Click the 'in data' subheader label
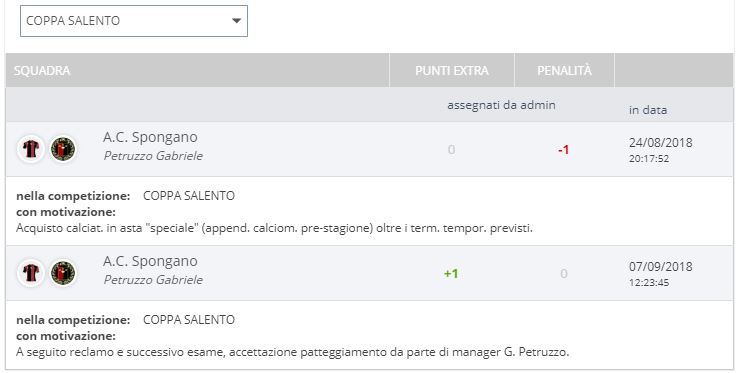Viewport: 739px width, 373px height. (648, 110)
